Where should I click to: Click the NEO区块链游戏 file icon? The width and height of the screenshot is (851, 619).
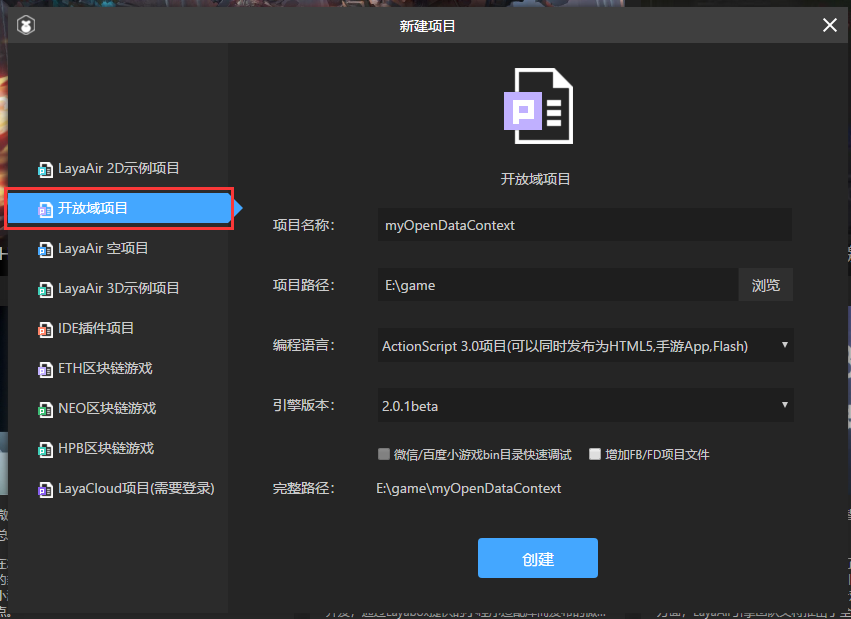45,409
